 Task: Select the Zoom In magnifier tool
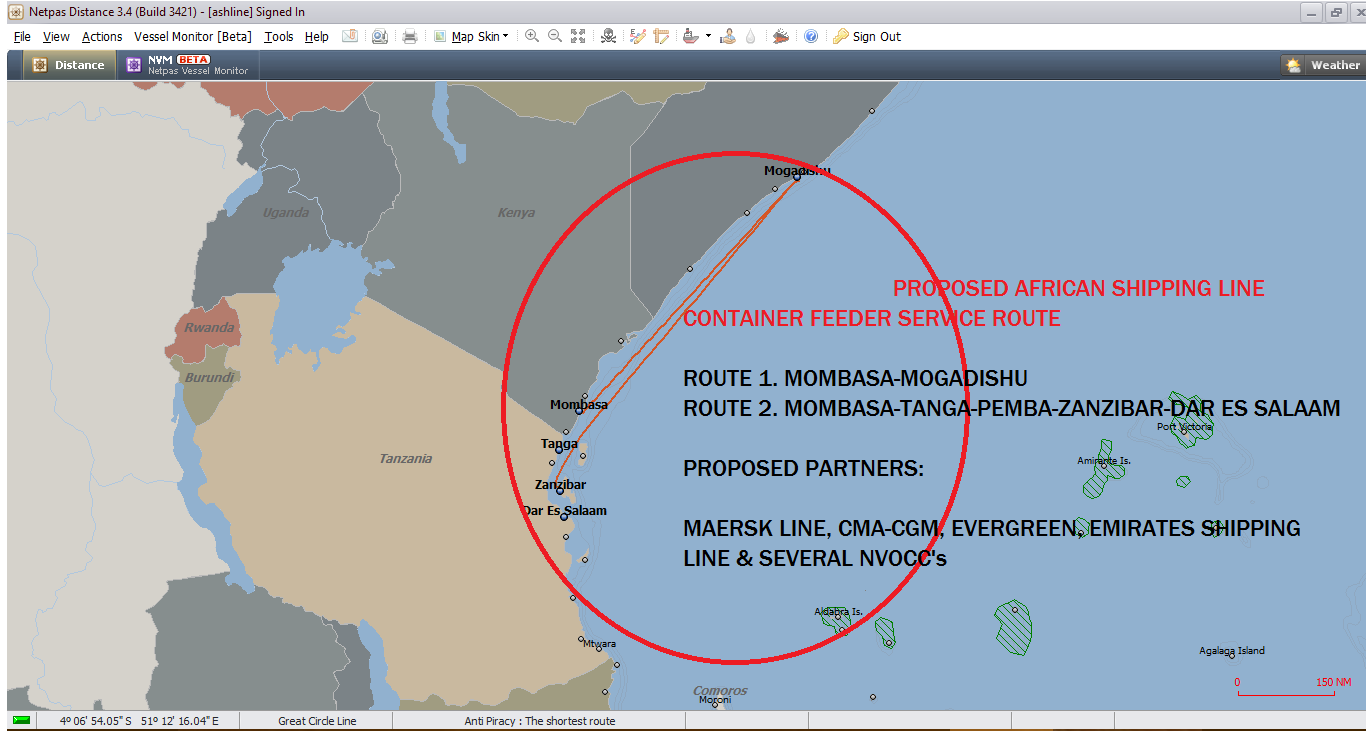click(531, 35)
